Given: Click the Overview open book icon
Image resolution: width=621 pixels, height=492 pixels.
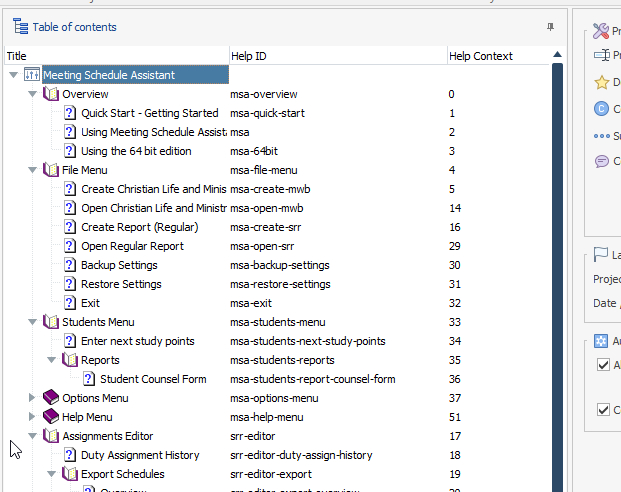Looking at the screenshot, I should click(x=51, y=94).
